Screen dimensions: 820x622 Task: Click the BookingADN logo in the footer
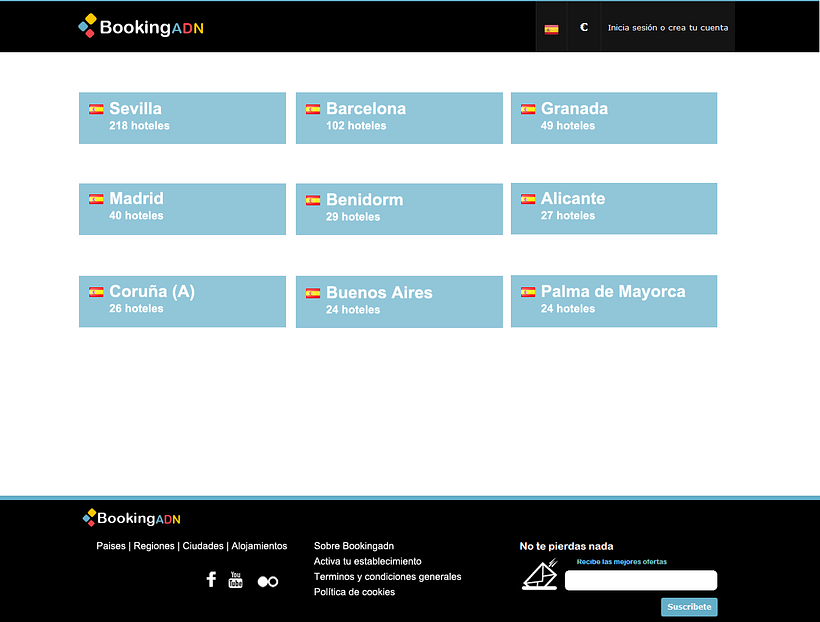pos(130,518)
